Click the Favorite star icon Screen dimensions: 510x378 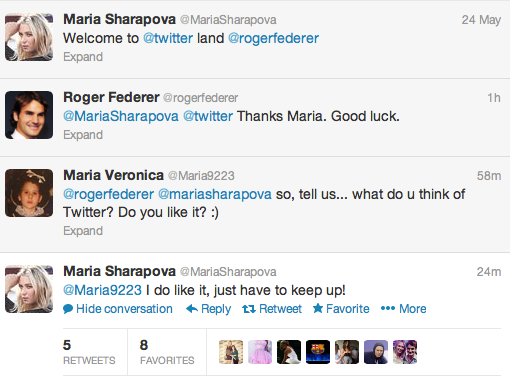coord(318,308)
